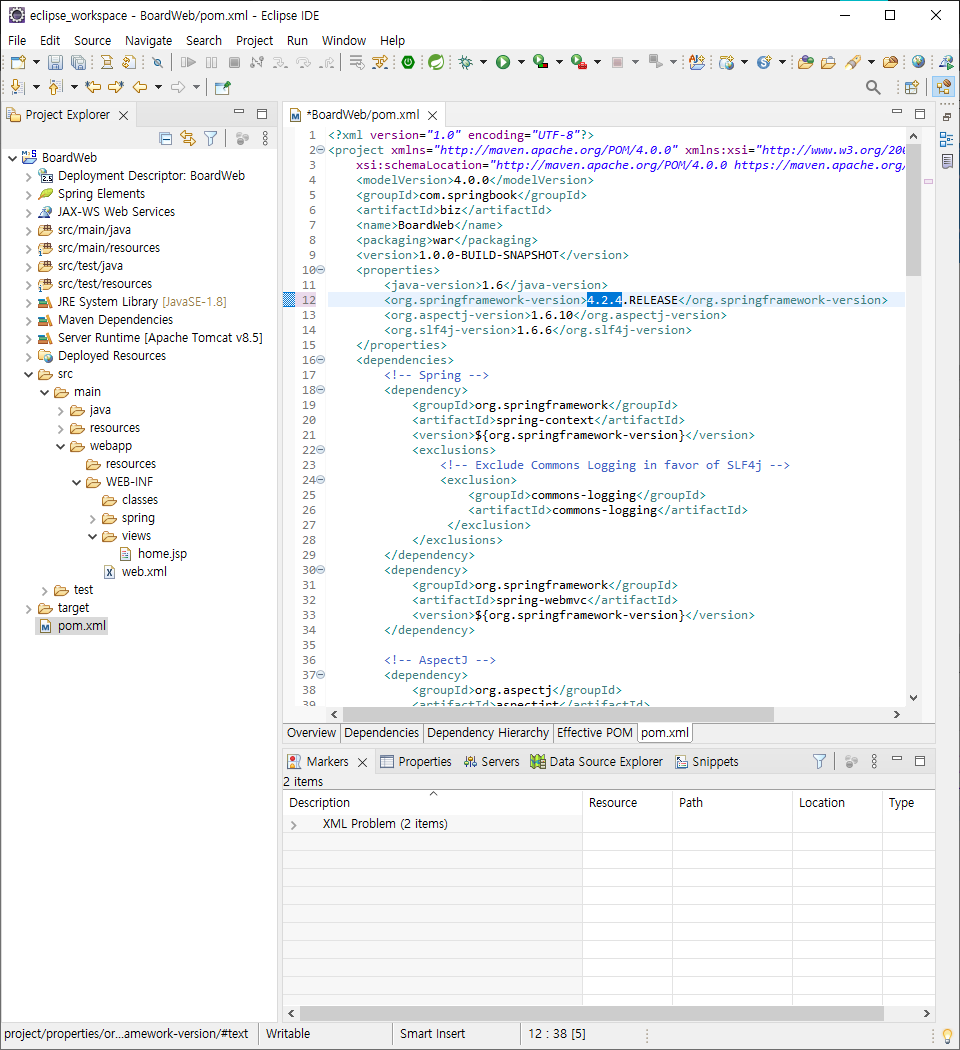The height and width of the screenshot is (1050, 960).
Task: Click Skip All Breakpoints icon
Action: (157, 62)
